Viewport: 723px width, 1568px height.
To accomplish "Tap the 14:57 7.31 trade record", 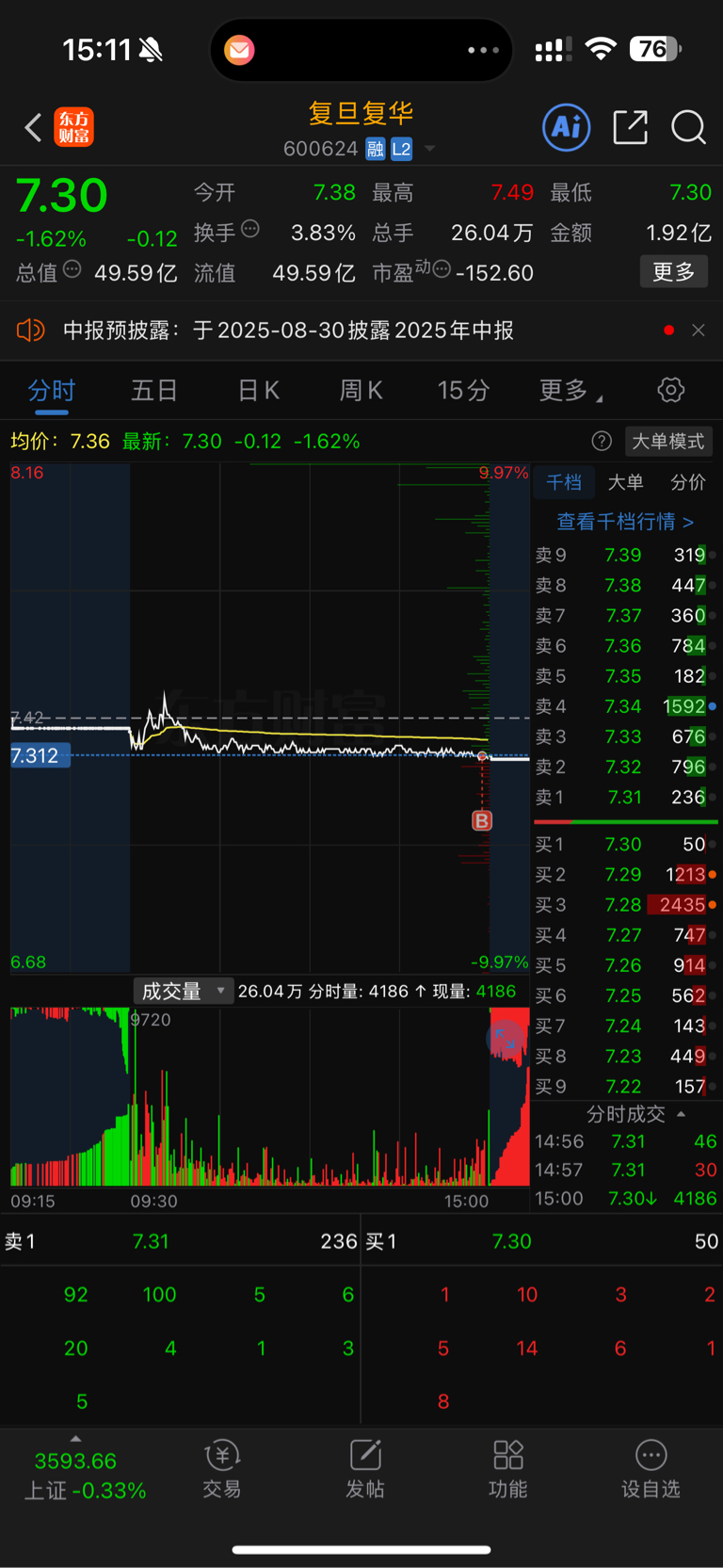I will [626, 1170].
